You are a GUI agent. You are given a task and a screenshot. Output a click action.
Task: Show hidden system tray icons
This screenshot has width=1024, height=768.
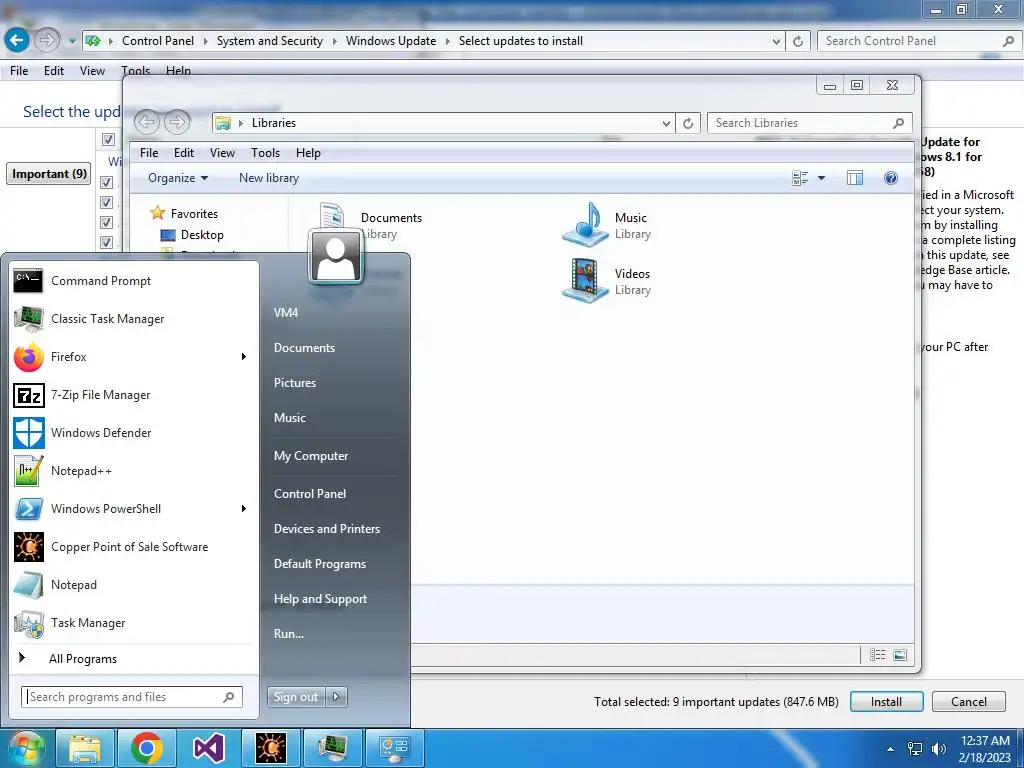(890, 748)
